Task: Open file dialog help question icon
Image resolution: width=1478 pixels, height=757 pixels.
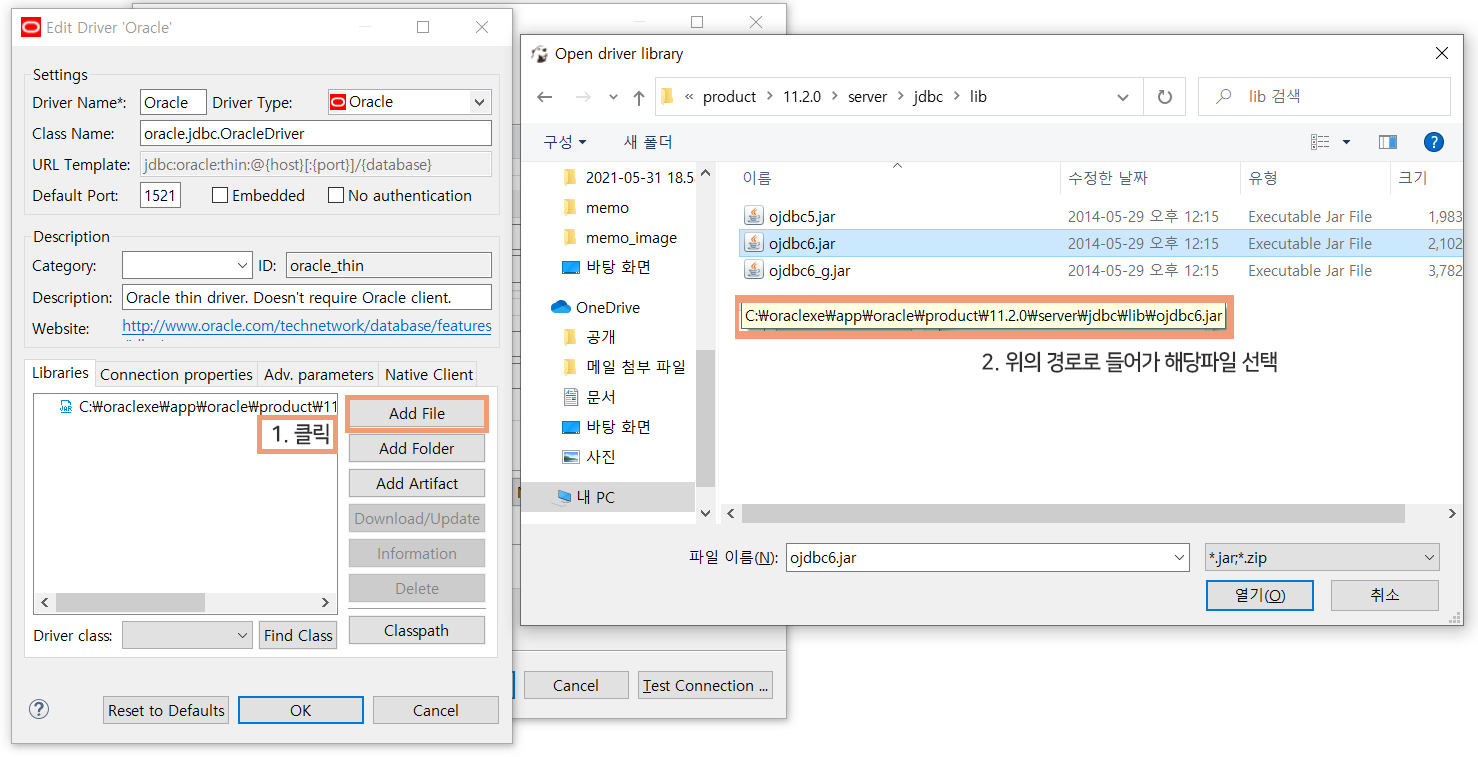Action: pos(1433,142)
